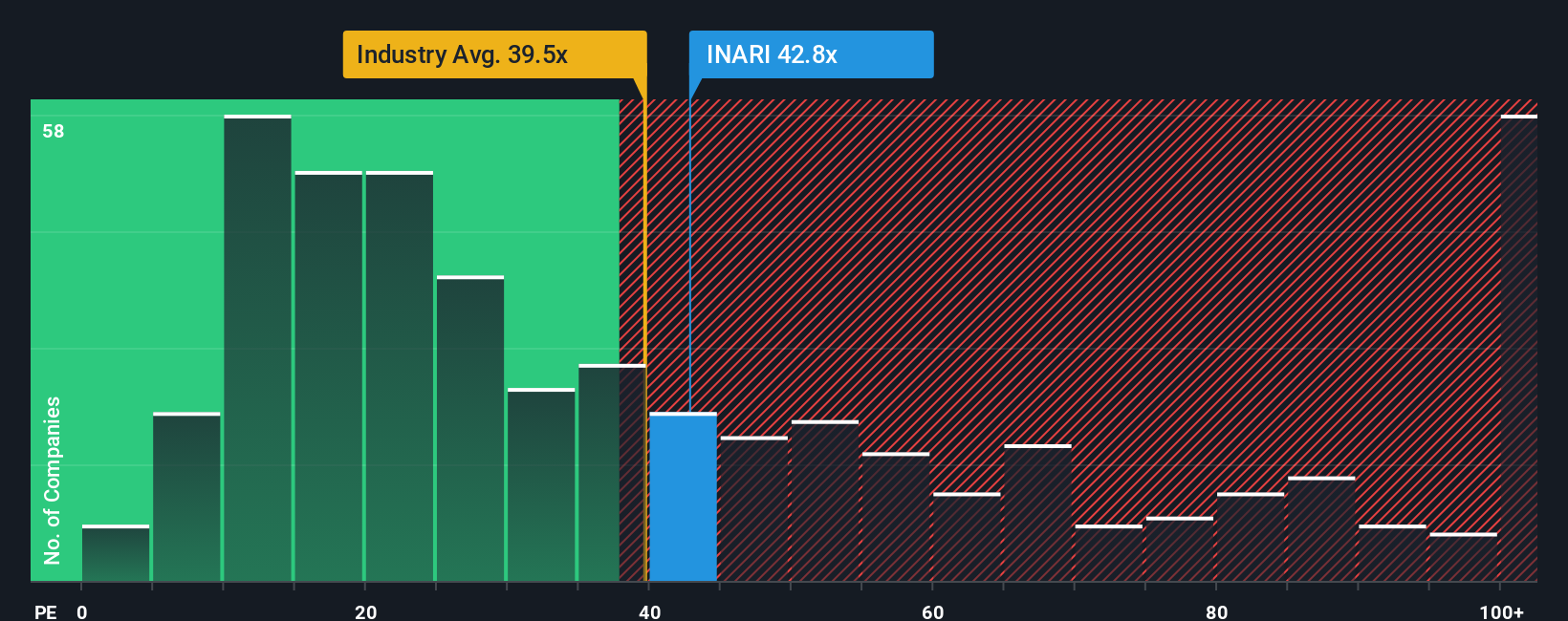Click the bar for the 35-40 PE range

click(x=612, y=473)
